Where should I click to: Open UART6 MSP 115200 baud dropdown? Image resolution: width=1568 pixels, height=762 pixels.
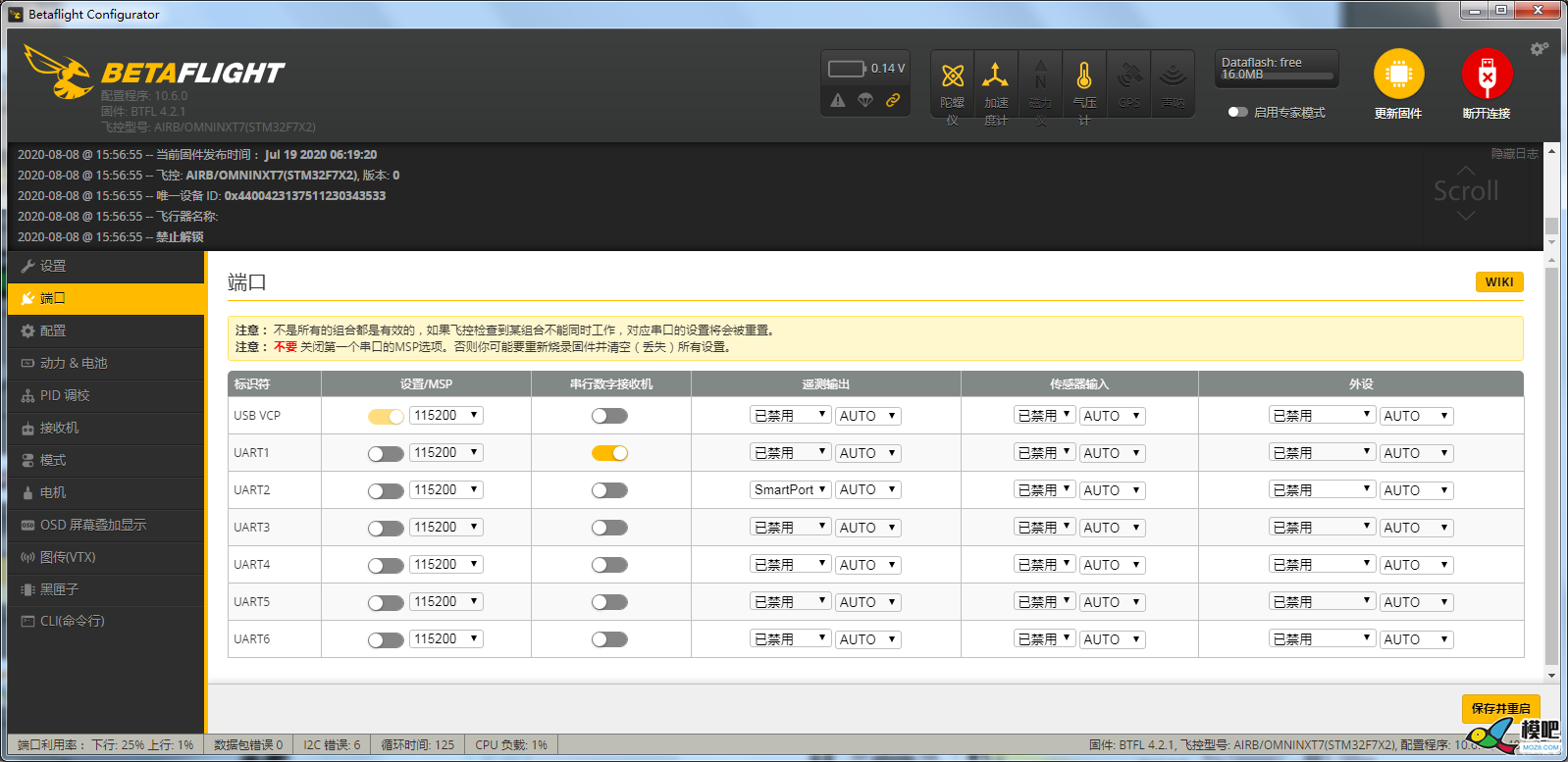(x=446, y=638)
